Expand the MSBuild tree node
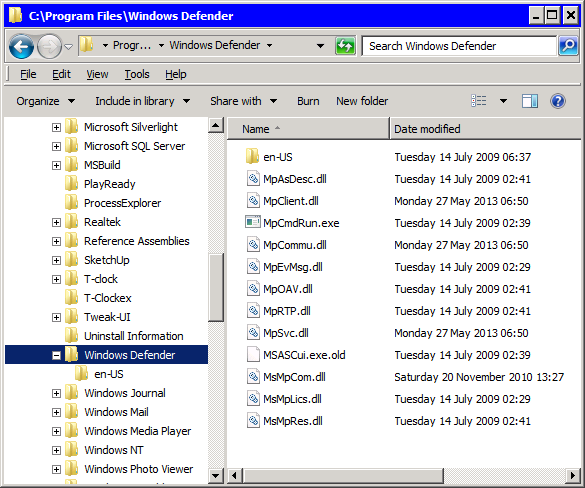Viewport: 585px width, 488px height. click(x=56, y=165)
